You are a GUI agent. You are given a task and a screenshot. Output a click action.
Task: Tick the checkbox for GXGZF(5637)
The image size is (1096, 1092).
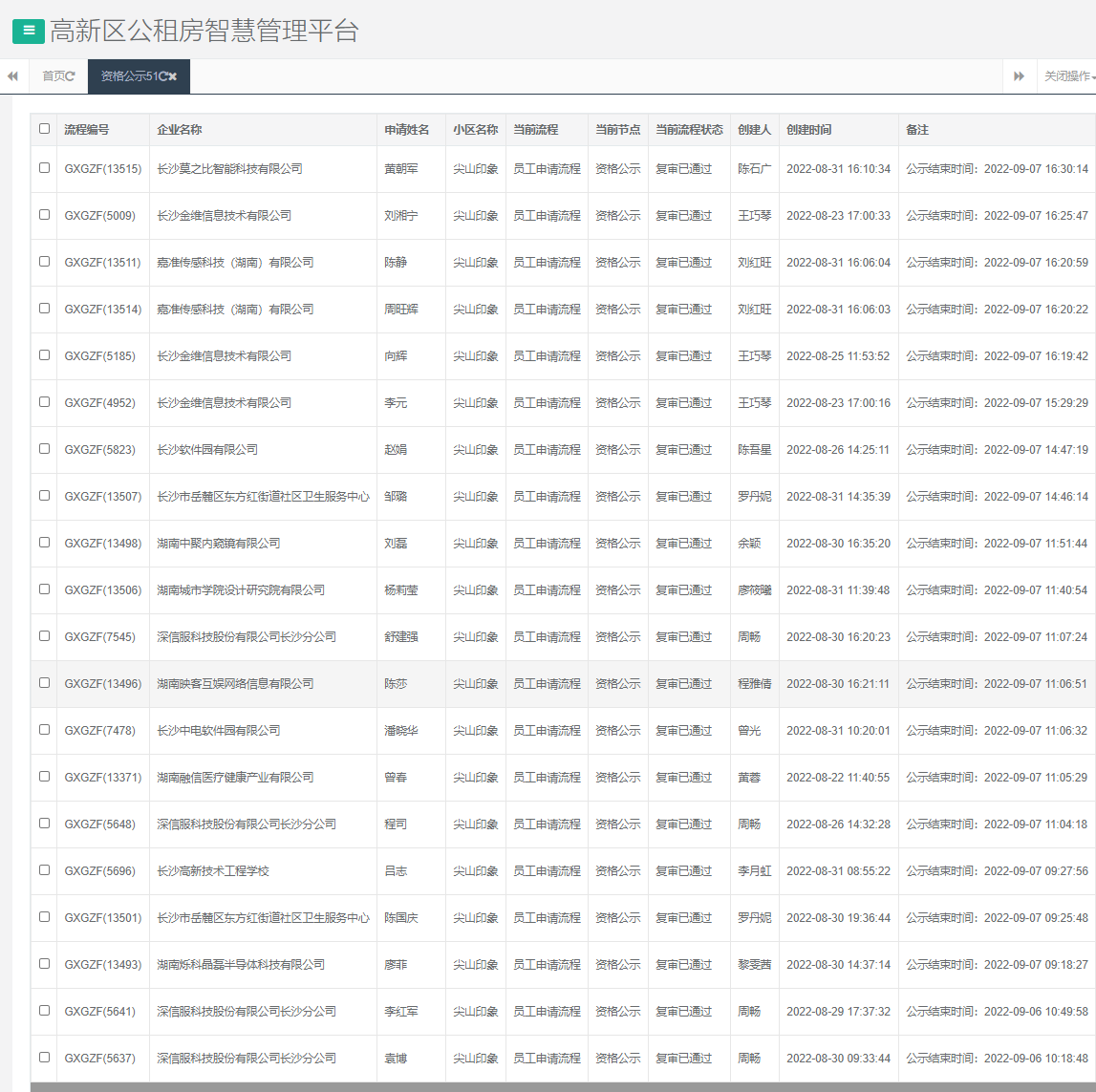44,1058
